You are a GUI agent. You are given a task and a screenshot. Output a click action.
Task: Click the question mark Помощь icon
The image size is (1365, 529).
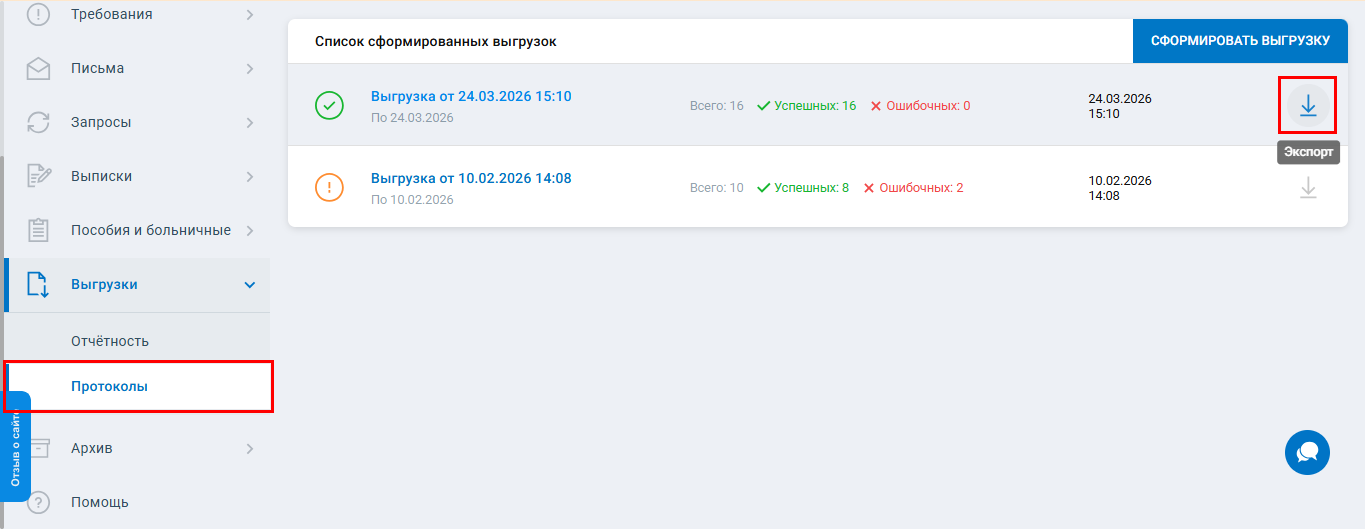pyautogui.click(x=38, y=502)
